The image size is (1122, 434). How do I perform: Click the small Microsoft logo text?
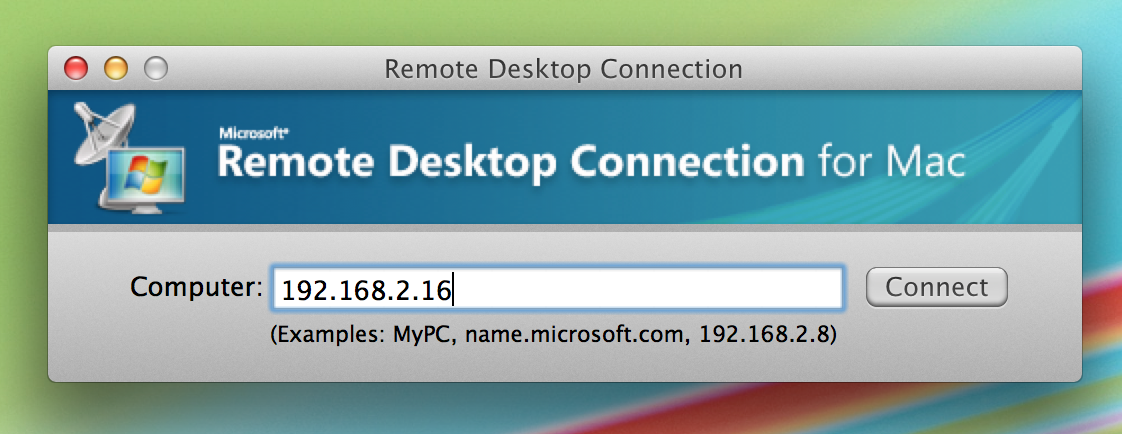point(246,132)
